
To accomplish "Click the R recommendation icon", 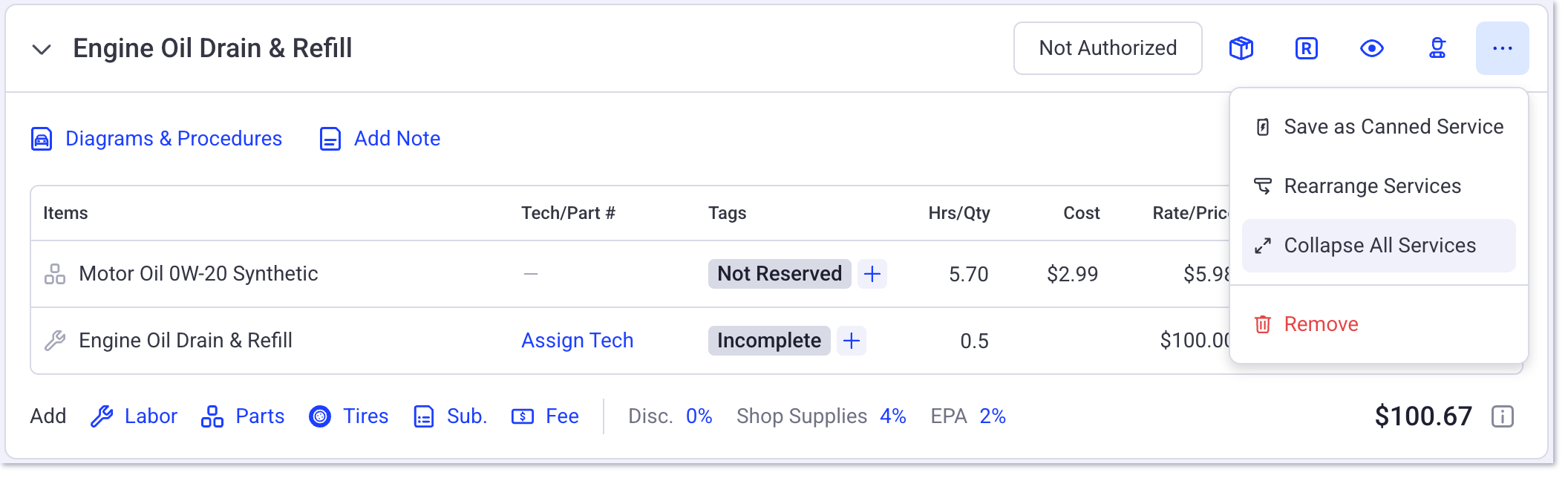I will [1306, 48].
